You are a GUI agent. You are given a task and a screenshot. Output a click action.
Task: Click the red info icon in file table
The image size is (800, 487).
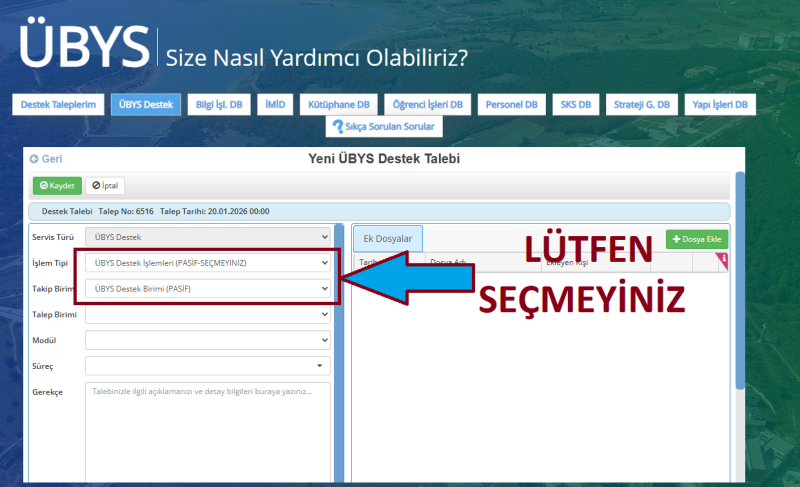pos(723,260)
